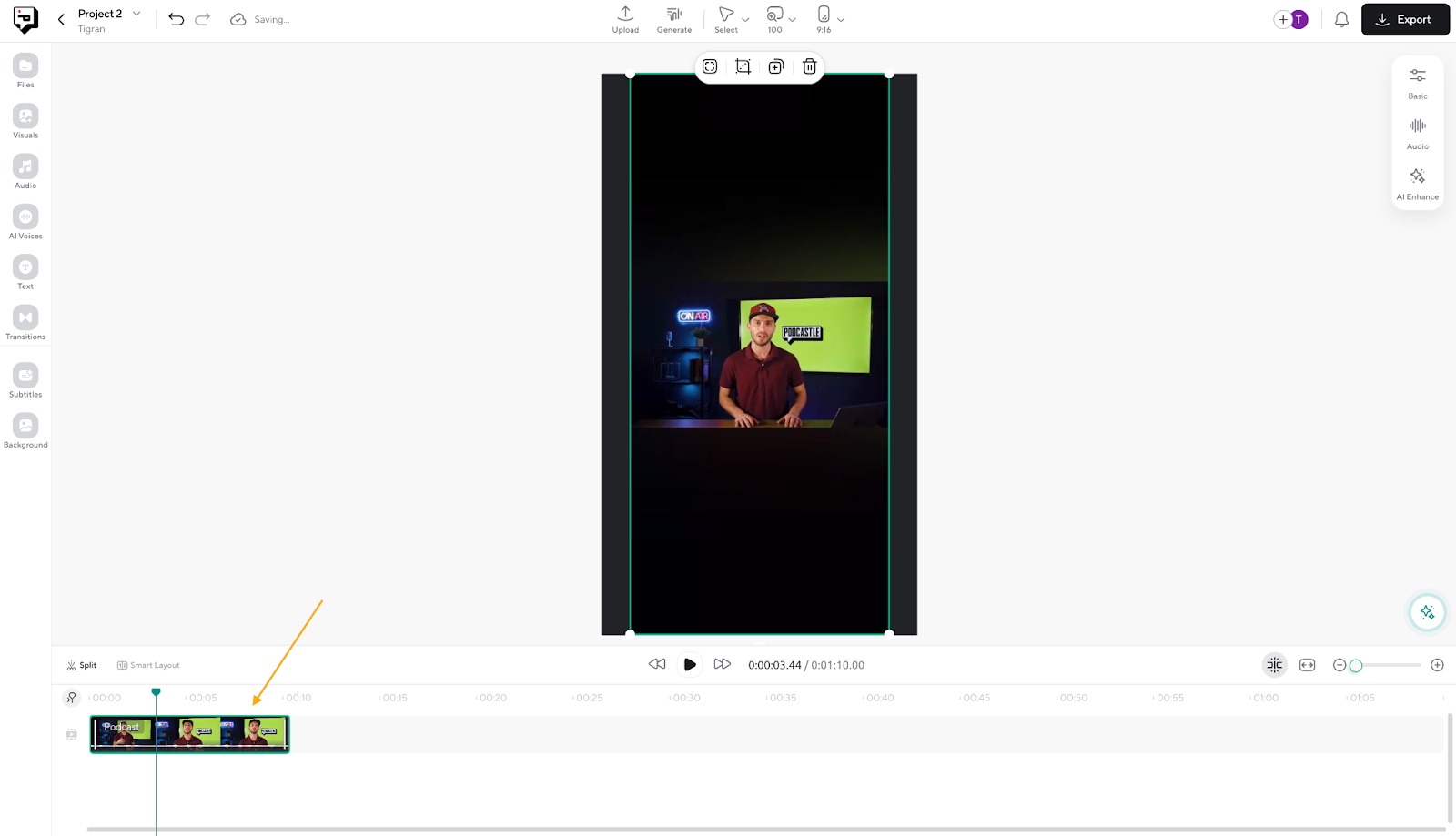
Task: Skip backward in the video
Action: pos(657,664)
